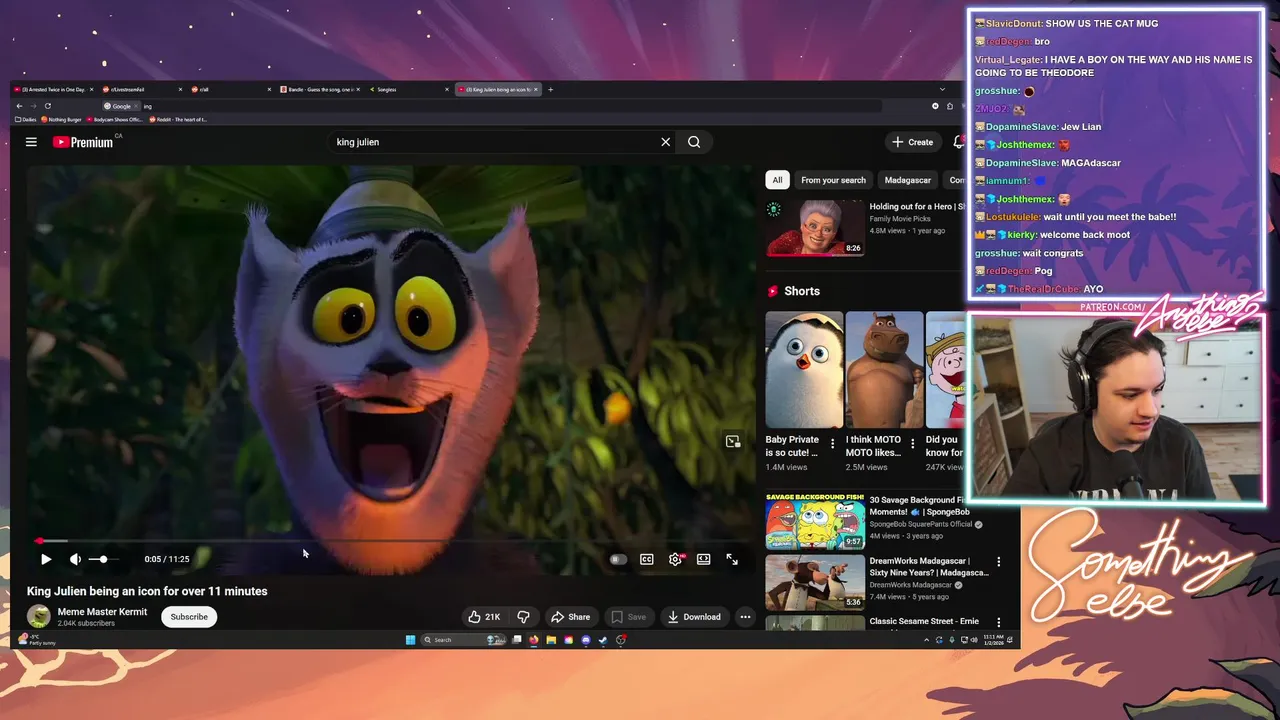Select the Madagascar filter chip
The image size is (1280, 720).
[907, 180]
